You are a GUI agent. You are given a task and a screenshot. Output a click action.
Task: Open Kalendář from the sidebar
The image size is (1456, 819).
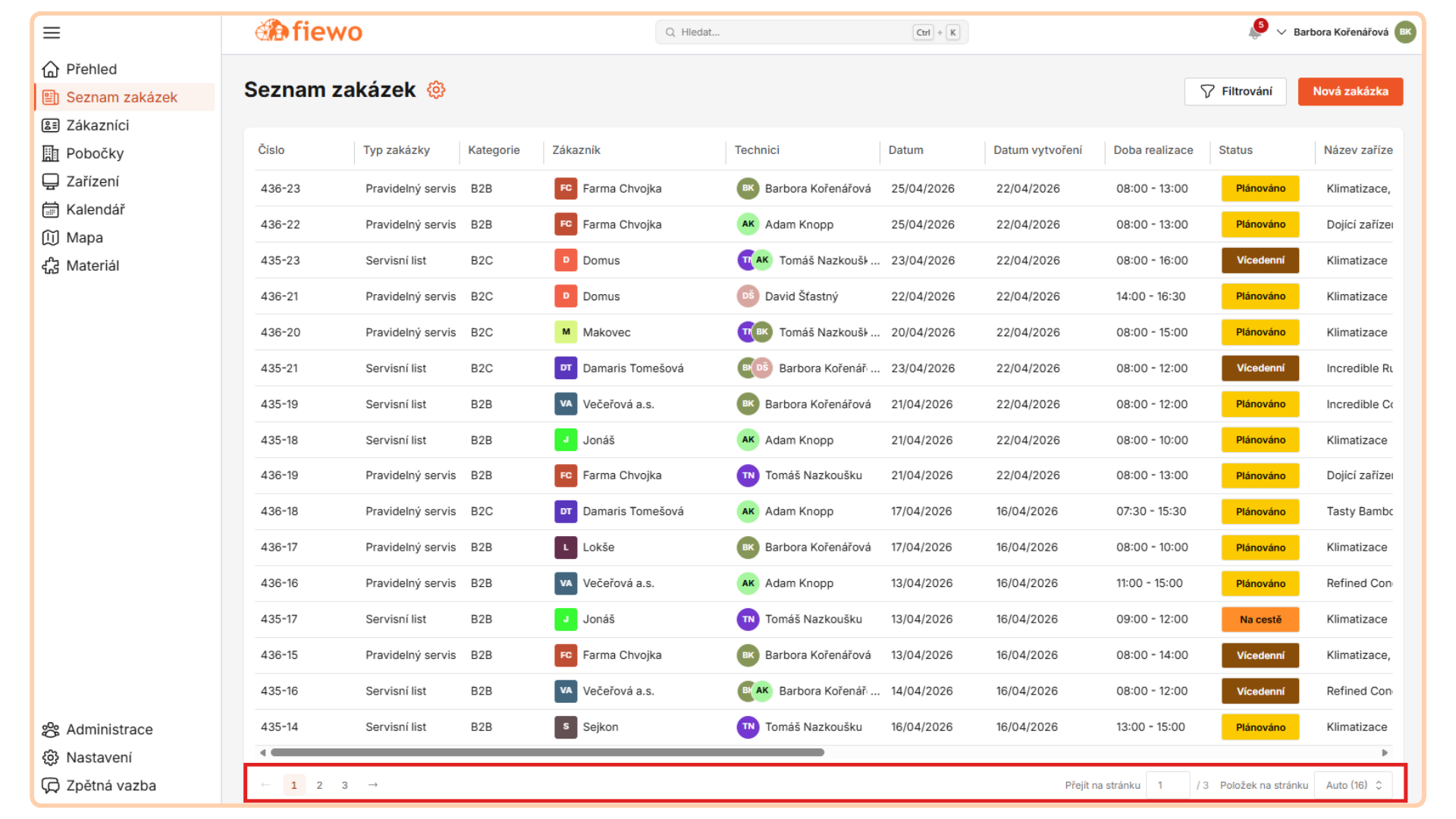95,209
